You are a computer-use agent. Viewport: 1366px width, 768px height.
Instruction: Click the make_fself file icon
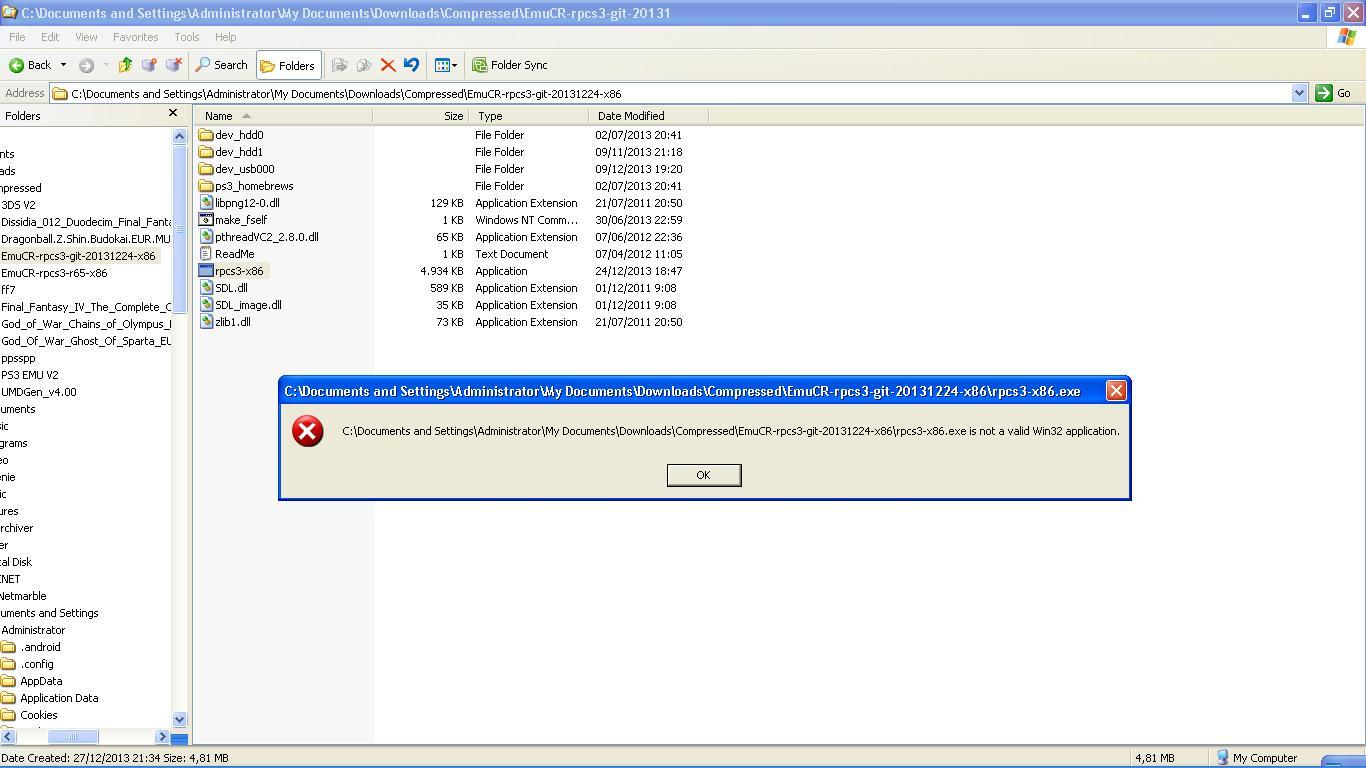(x=206, y=220)
